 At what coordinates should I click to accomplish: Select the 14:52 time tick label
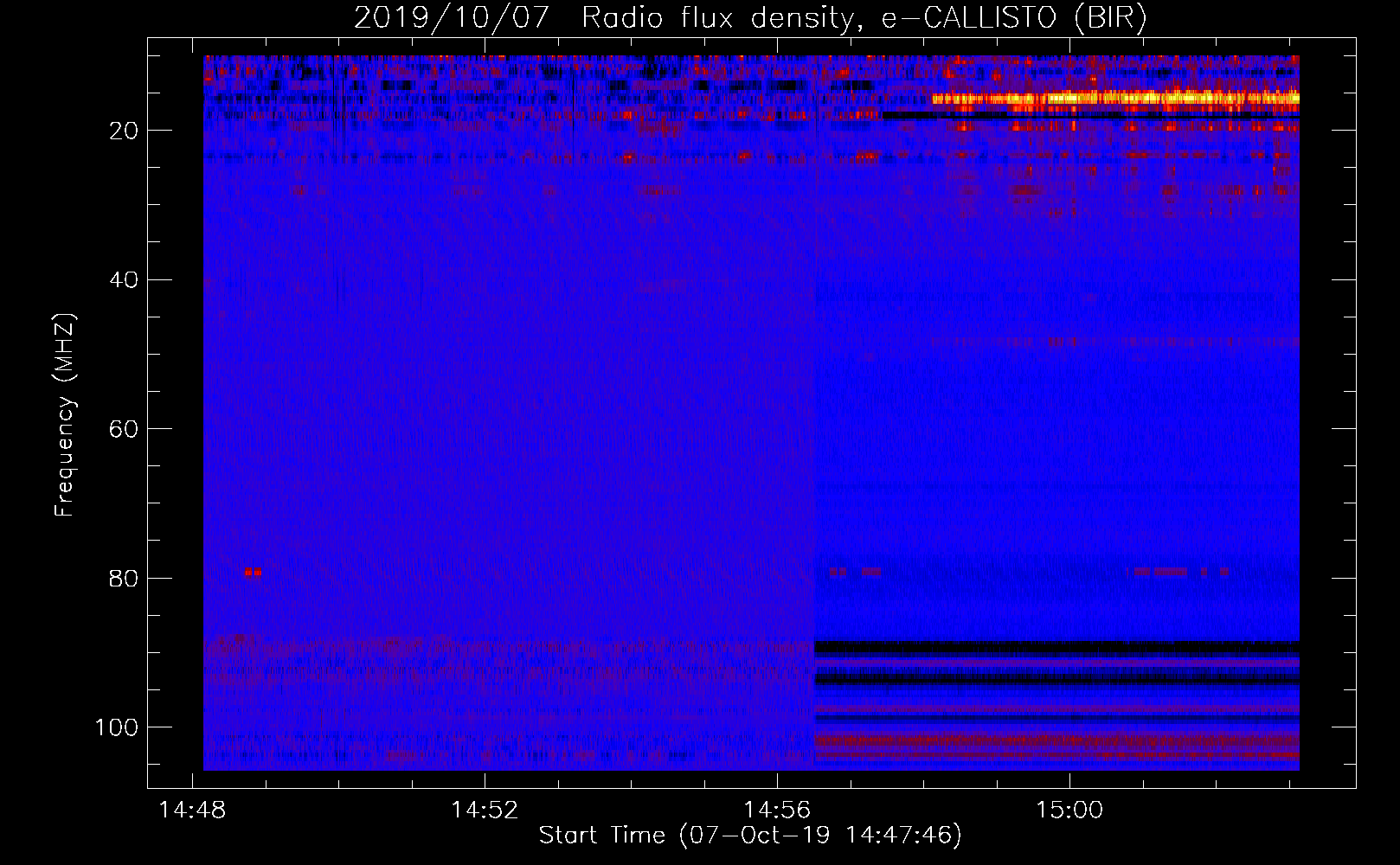(485, 810)
